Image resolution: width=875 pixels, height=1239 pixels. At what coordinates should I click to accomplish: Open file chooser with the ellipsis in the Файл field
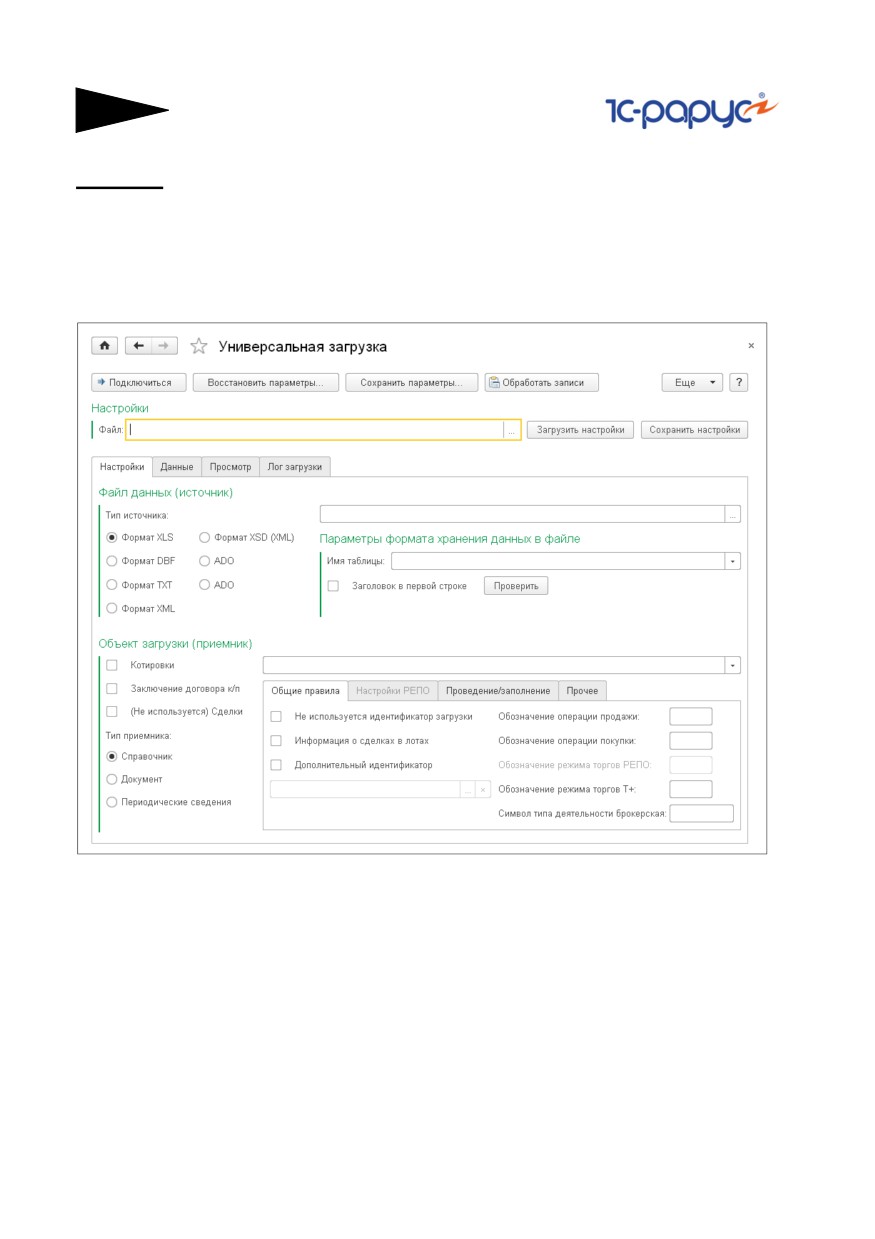(x=511, y=430)
